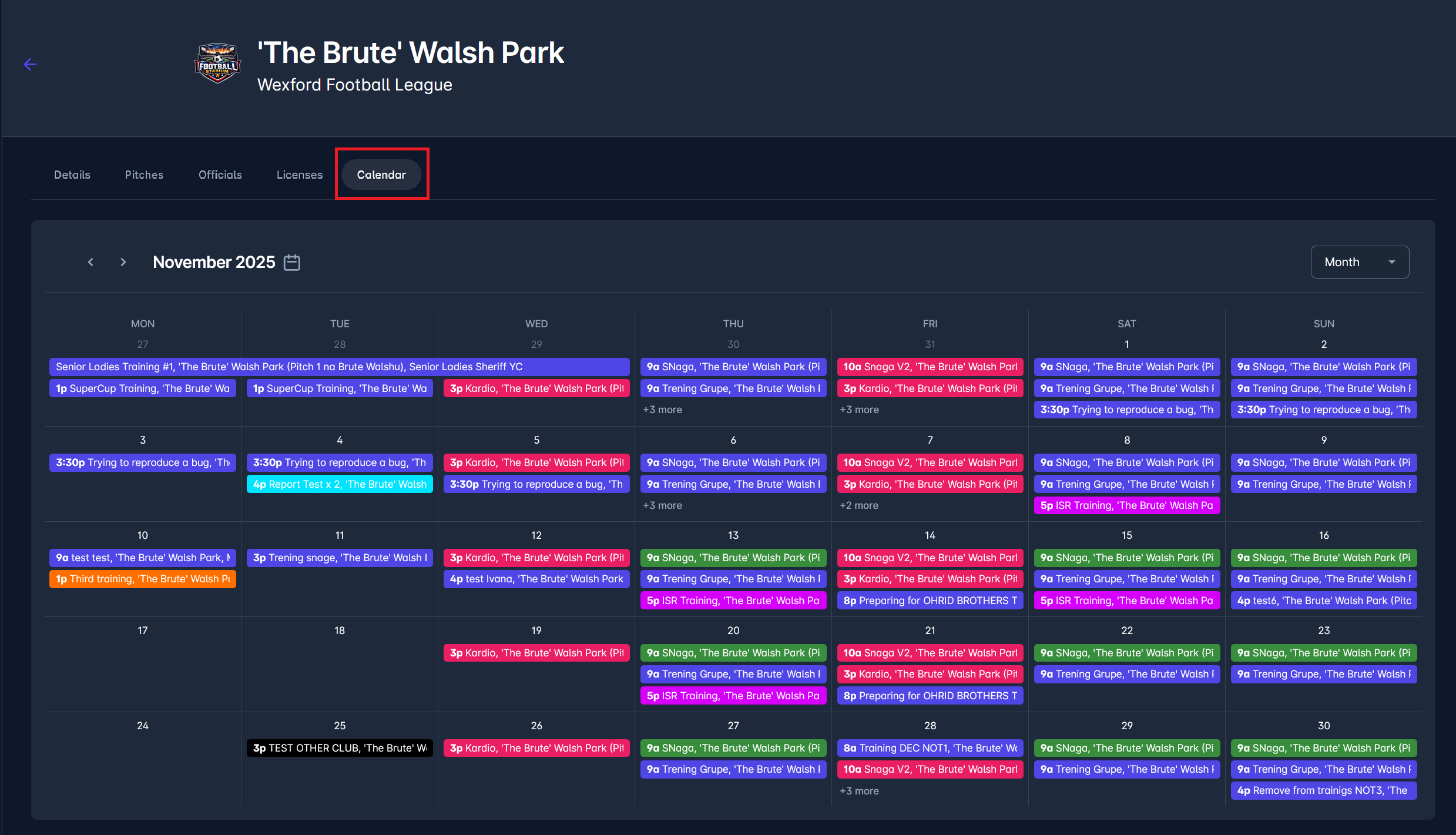Screen dimensions: 1456x835
Task: Open ISR Training event on Saturday 8
Action: [x=1126, y=505]
